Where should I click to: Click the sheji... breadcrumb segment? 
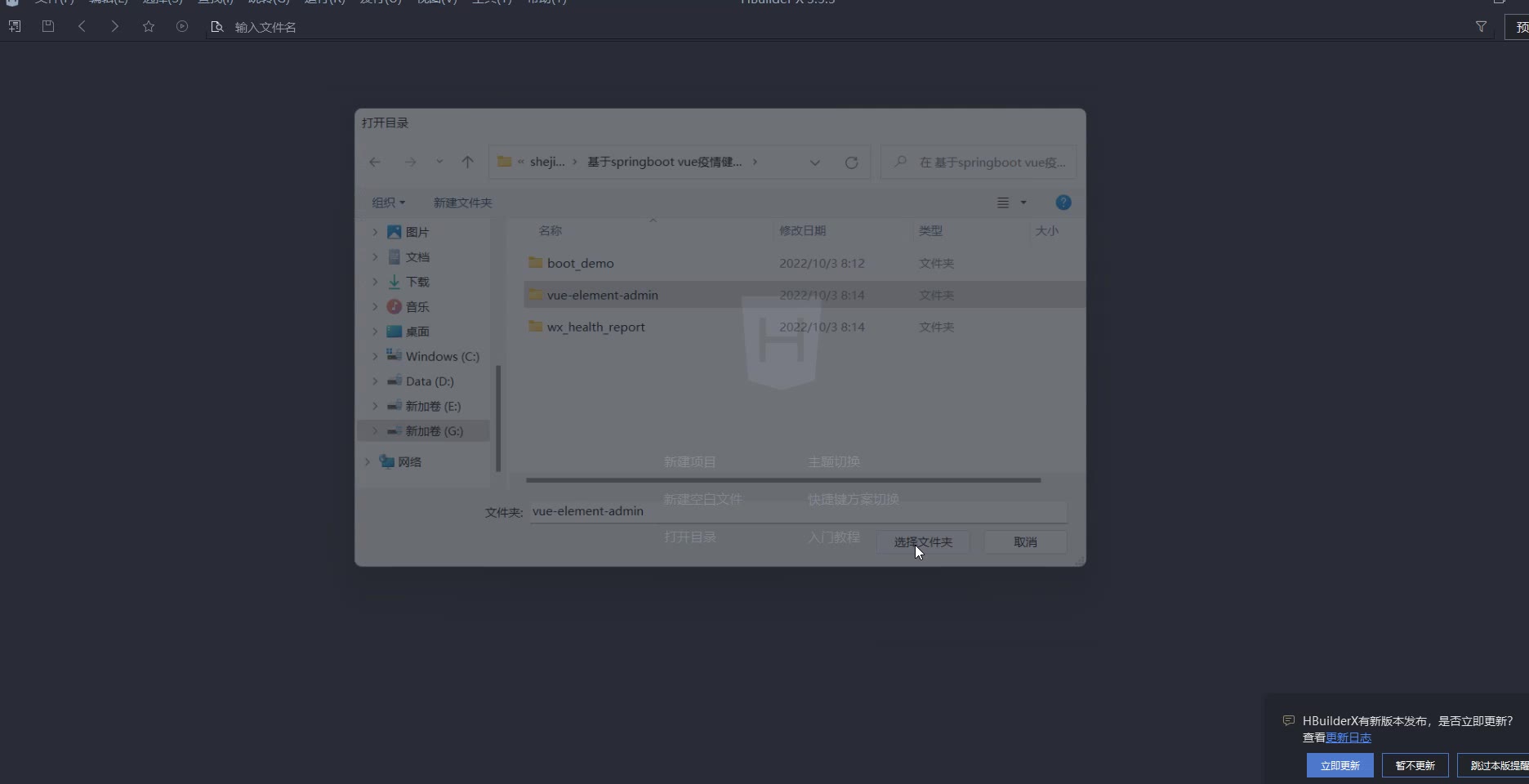pyautogui.click(x=547, y=162)
